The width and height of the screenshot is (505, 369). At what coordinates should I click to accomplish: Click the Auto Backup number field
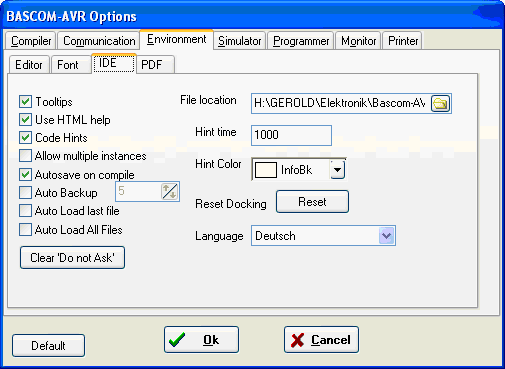[138, 192]
